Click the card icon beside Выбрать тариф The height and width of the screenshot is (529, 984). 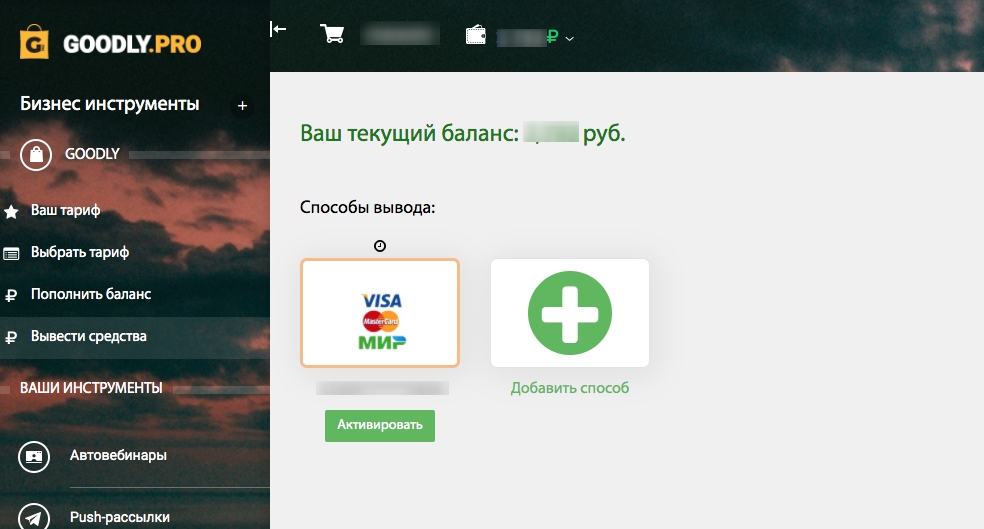[x=11, y=254]
